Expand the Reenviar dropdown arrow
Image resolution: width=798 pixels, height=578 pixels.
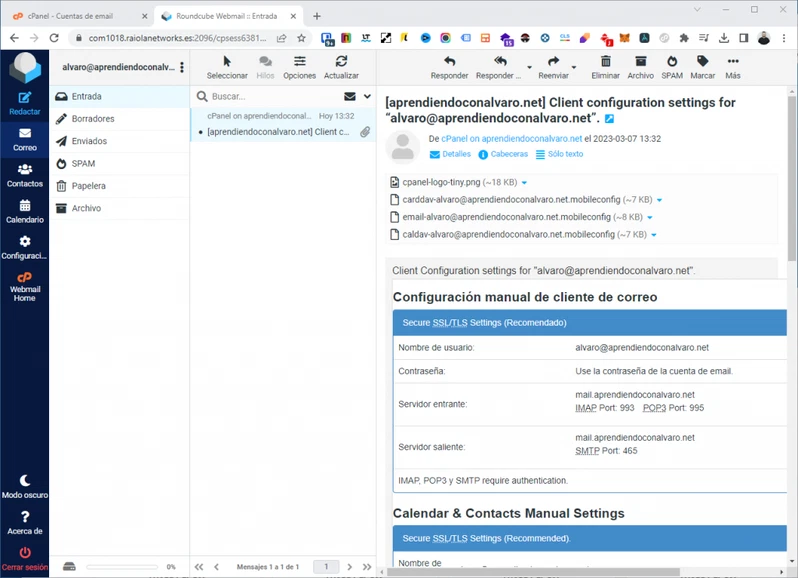pos(574,68)
